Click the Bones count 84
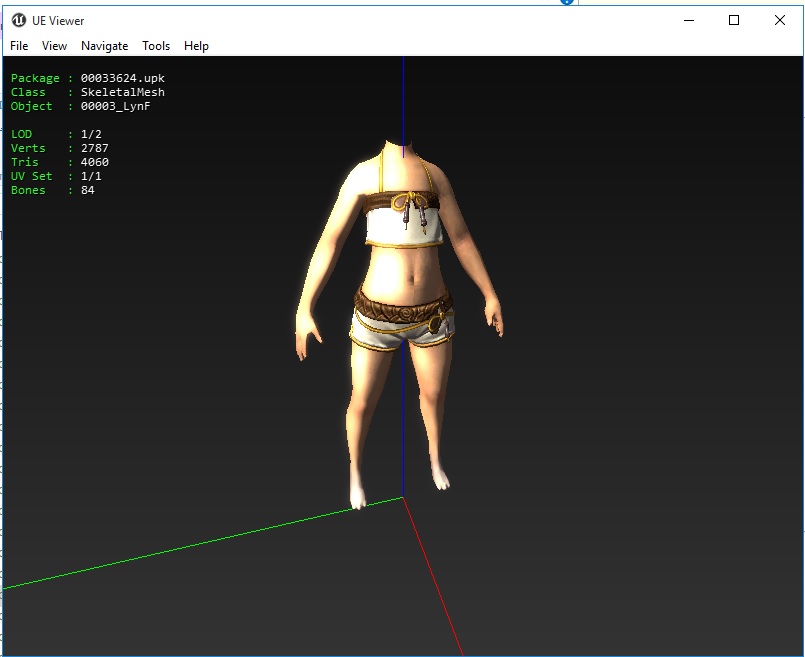This screenshot has width=805, height=657. click(88, 190)
